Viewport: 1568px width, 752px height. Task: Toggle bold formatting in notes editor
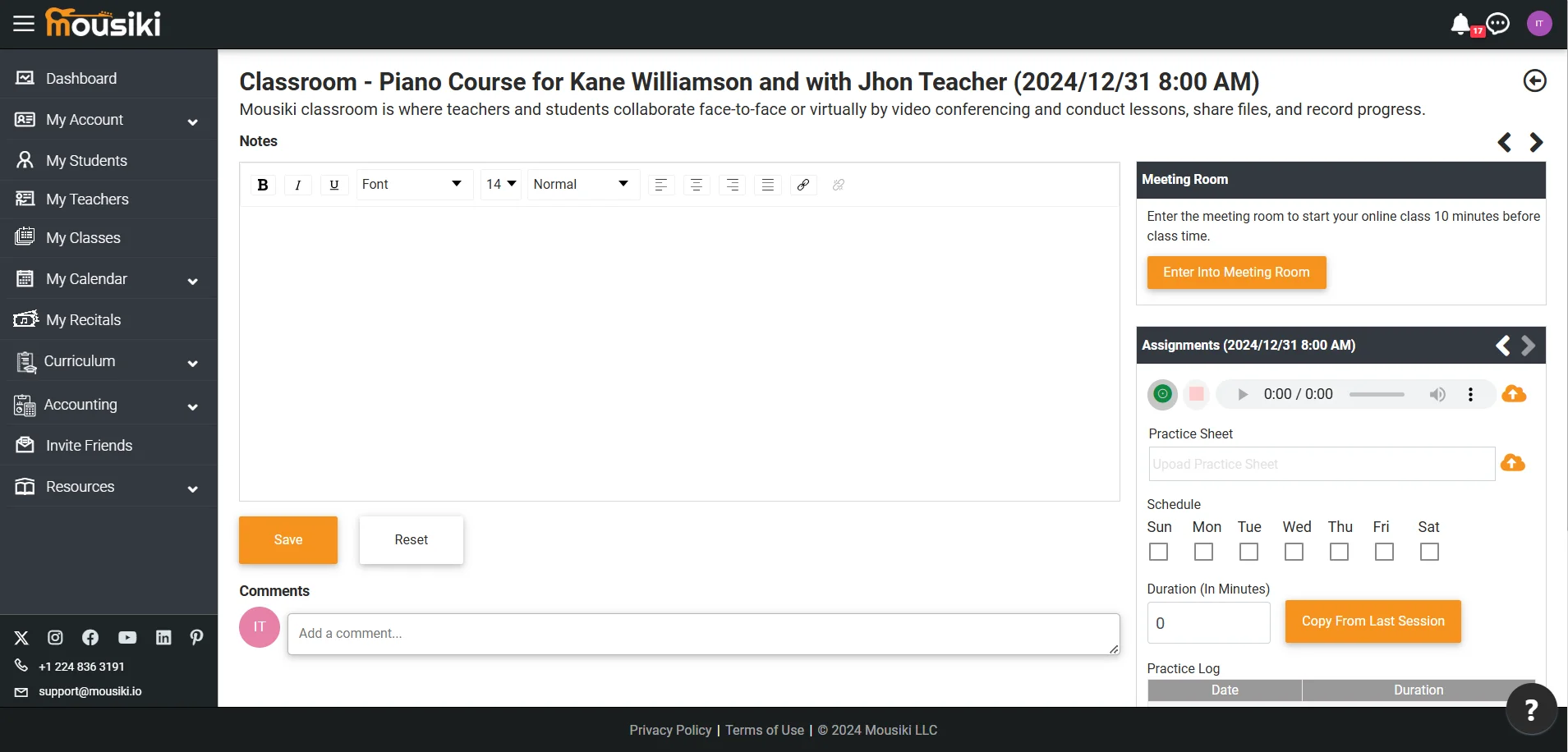263,185
